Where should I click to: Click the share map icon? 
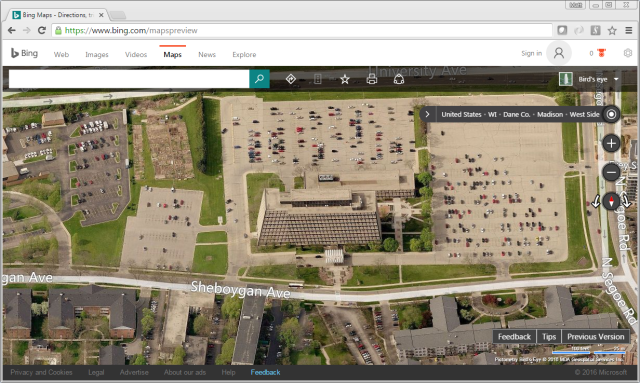coord(399,79)
